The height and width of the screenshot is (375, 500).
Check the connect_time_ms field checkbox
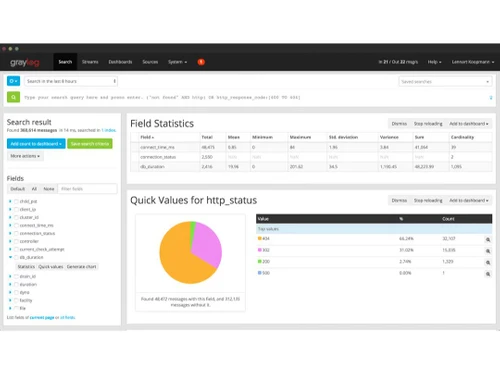click(x=16, y=225)
